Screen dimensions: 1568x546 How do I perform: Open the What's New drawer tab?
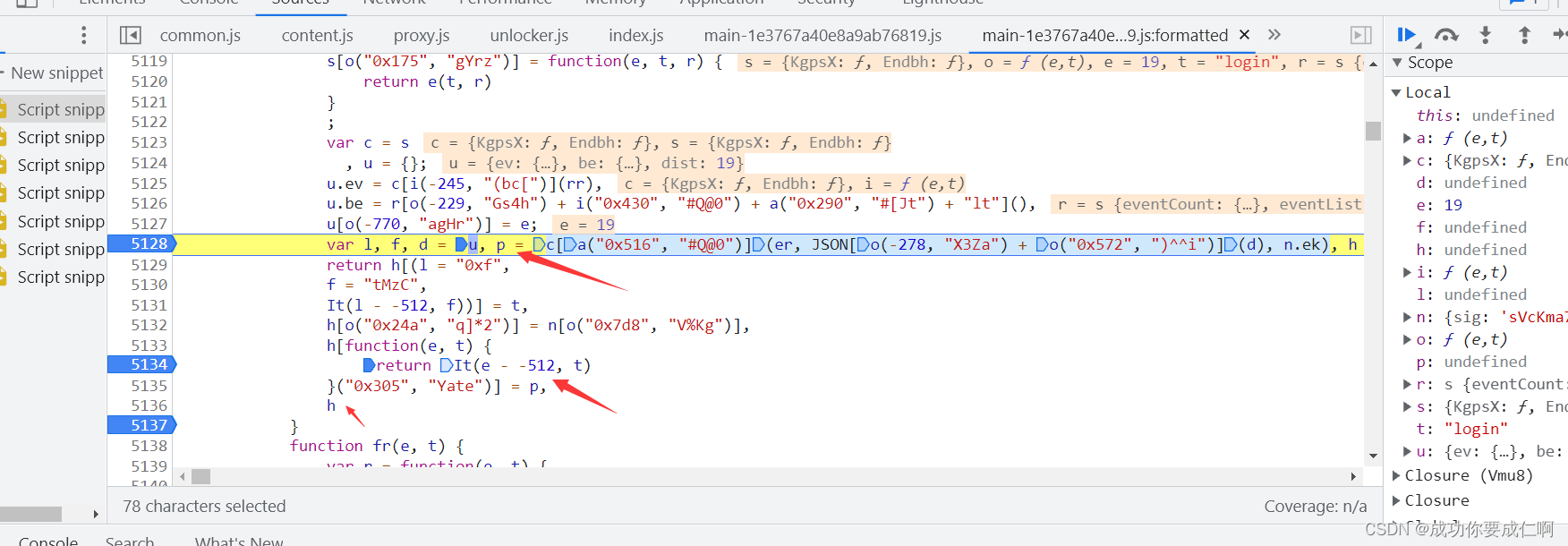click(239, 540)
